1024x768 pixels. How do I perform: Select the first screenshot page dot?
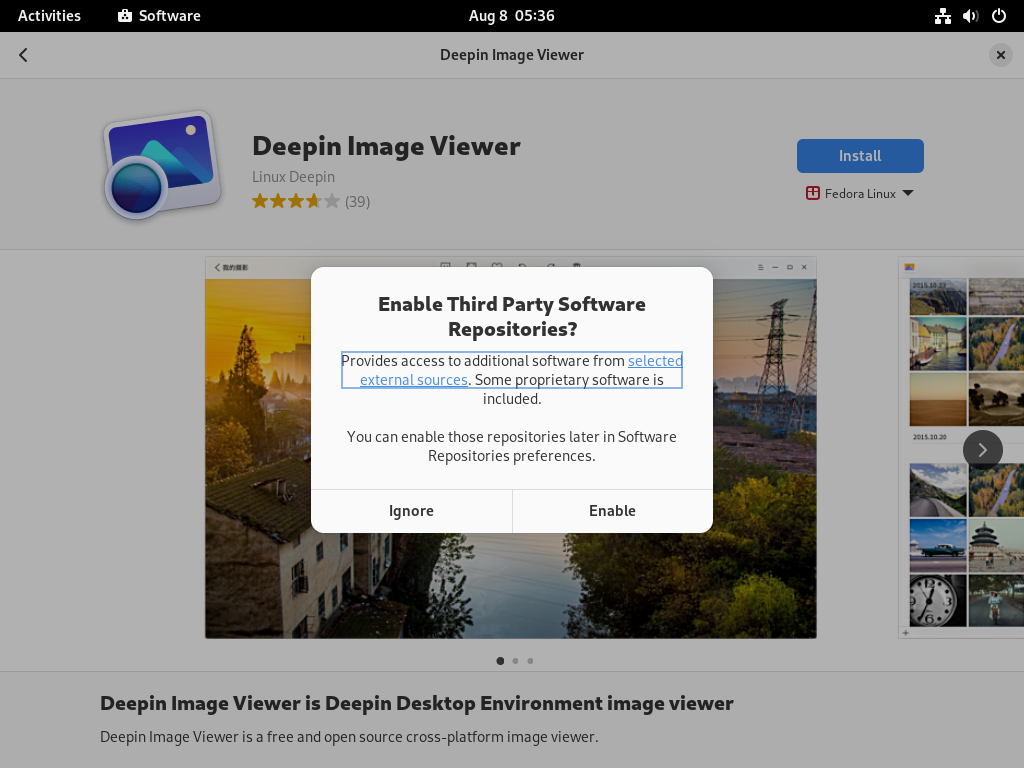[x=500, y=661]
